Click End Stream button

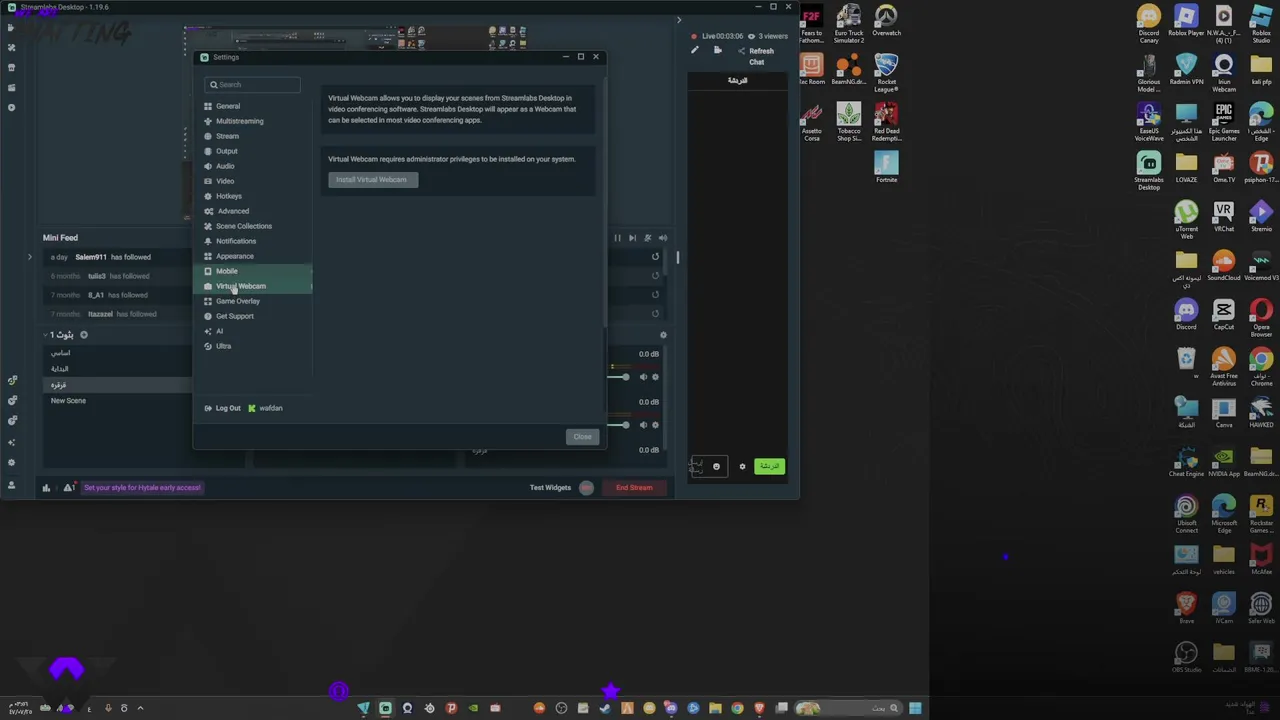634,488
